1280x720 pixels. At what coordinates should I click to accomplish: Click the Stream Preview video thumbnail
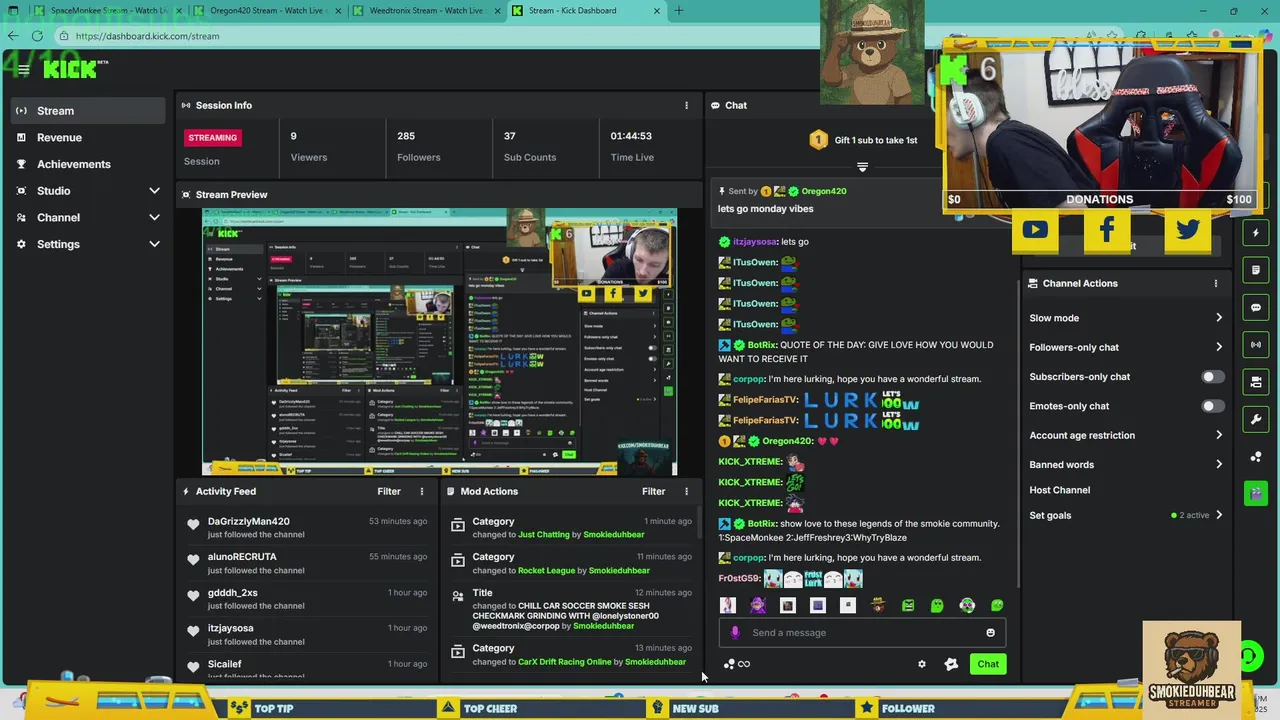tap(440, 342)
